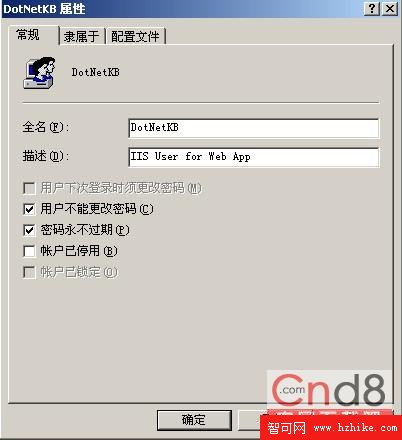Confirm with the 确定 button
Viewport: 402px width, 440px height.
tap(194, 420)
